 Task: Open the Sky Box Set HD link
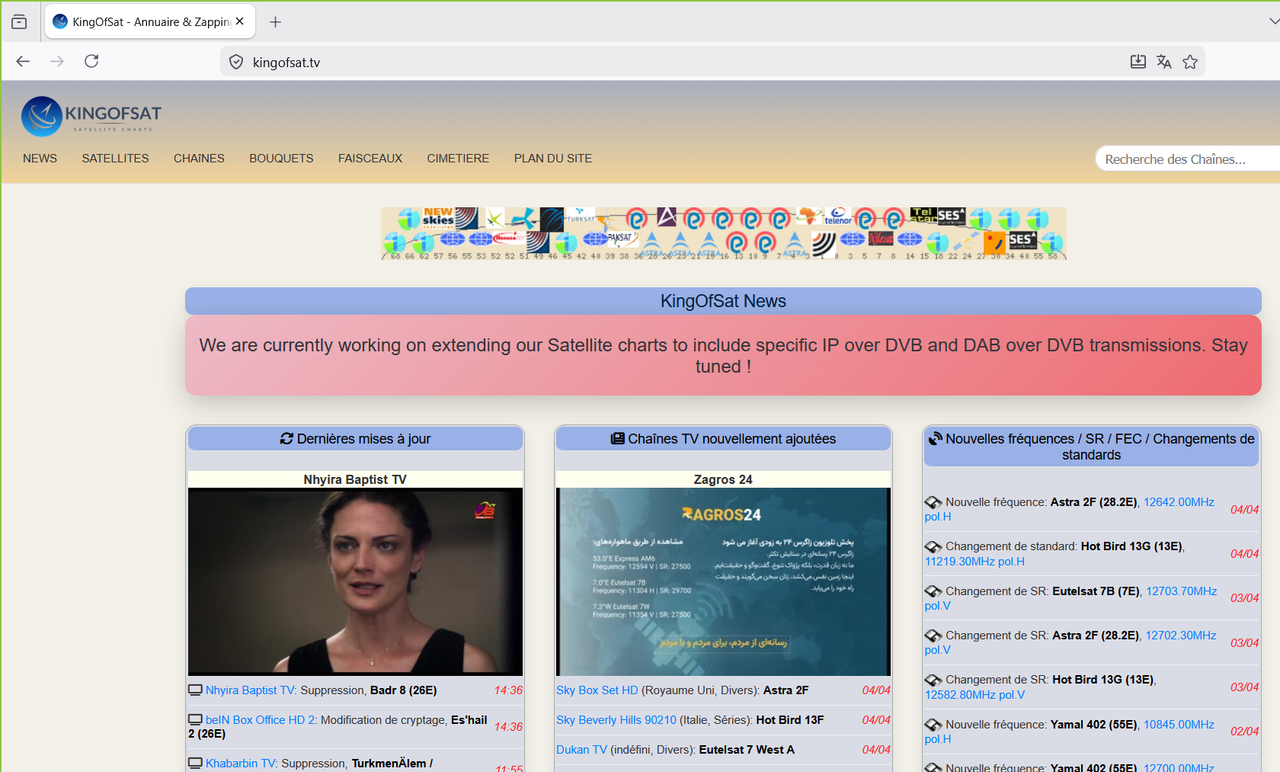597,690
